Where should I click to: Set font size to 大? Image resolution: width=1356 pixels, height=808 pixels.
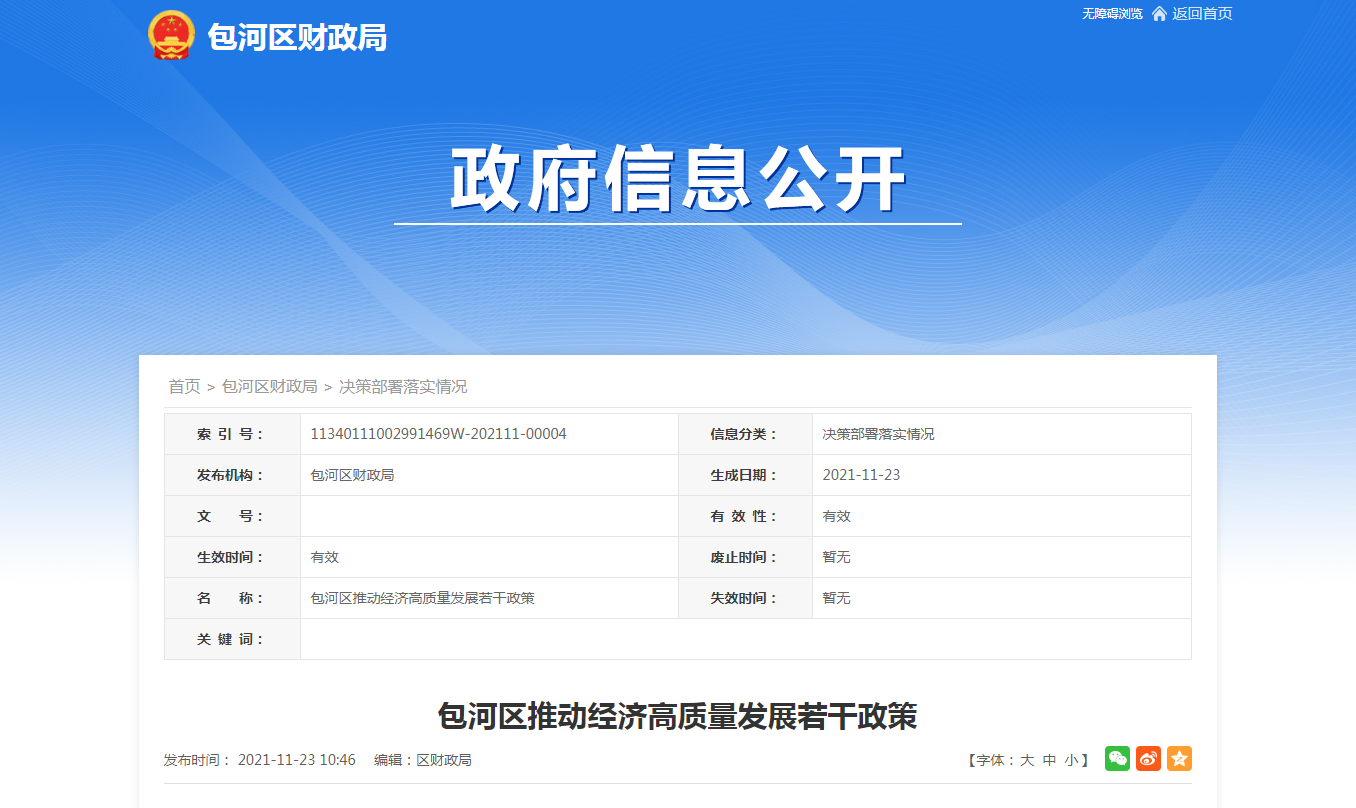[1029, 759]
